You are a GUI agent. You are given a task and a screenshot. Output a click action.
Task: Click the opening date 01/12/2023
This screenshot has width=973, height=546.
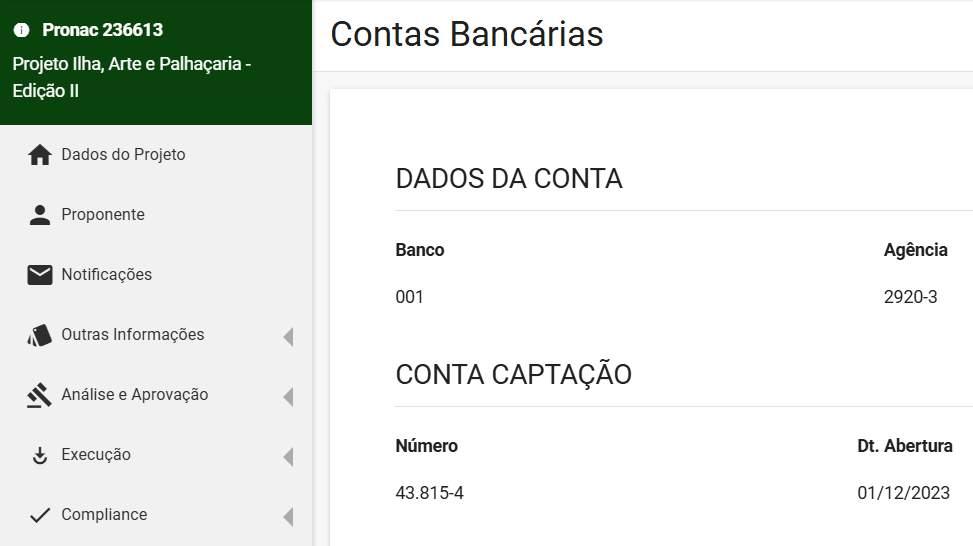904,493
